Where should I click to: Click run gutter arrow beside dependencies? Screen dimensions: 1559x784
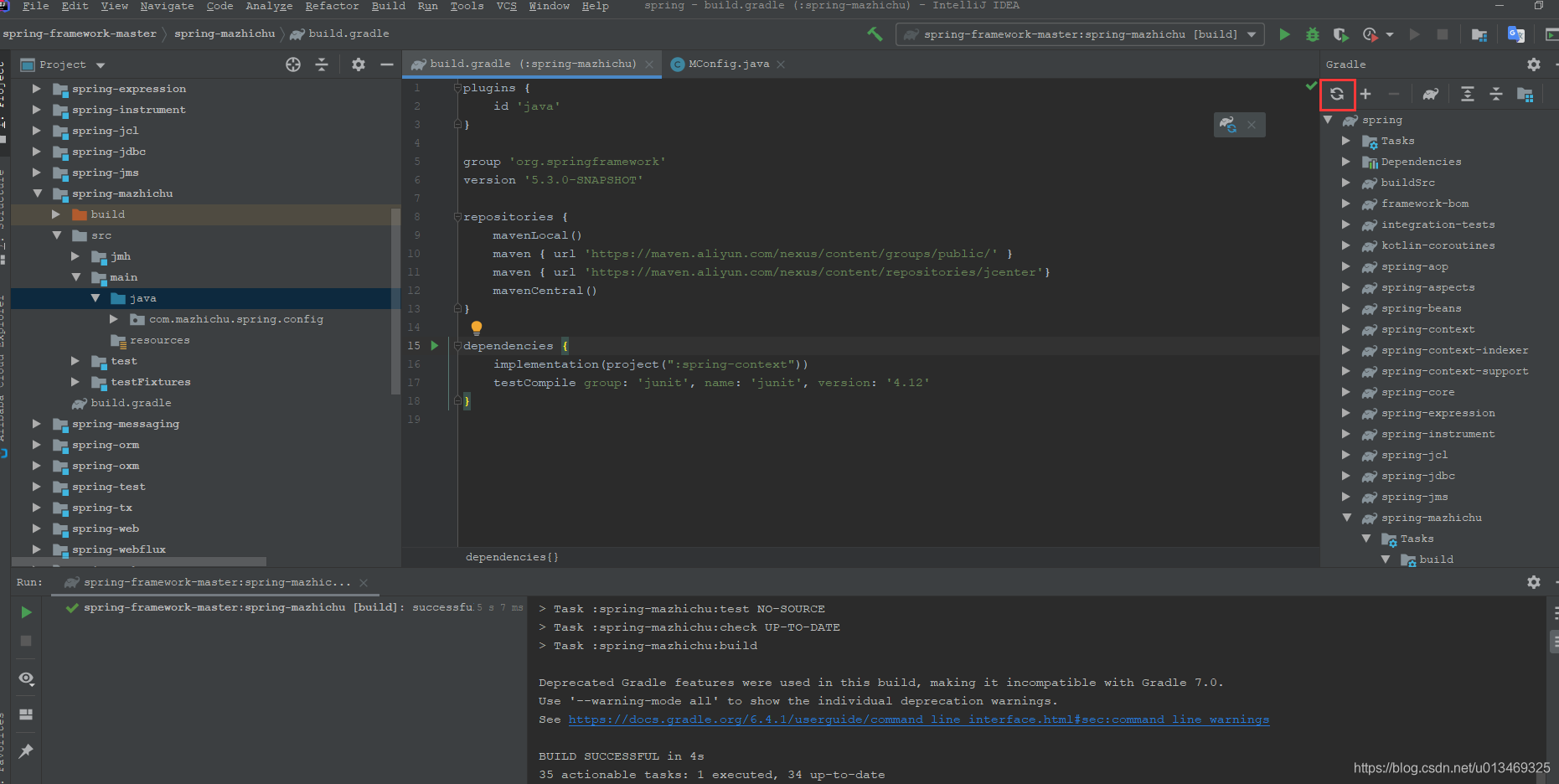coord(435,345)
